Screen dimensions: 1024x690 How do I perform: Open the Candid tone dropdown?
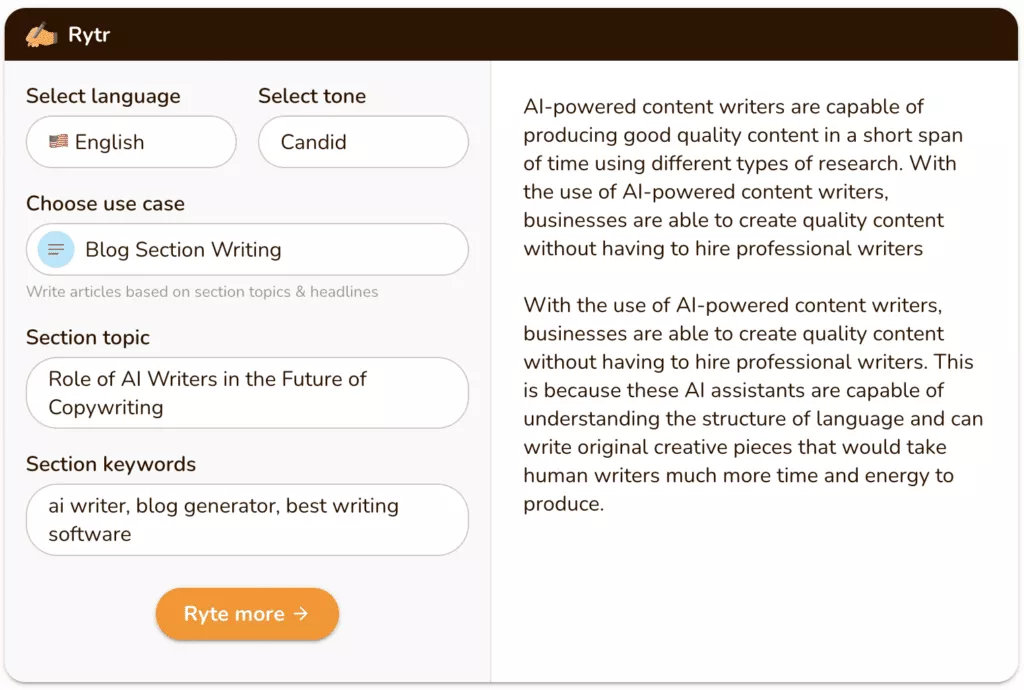point(363,142)
